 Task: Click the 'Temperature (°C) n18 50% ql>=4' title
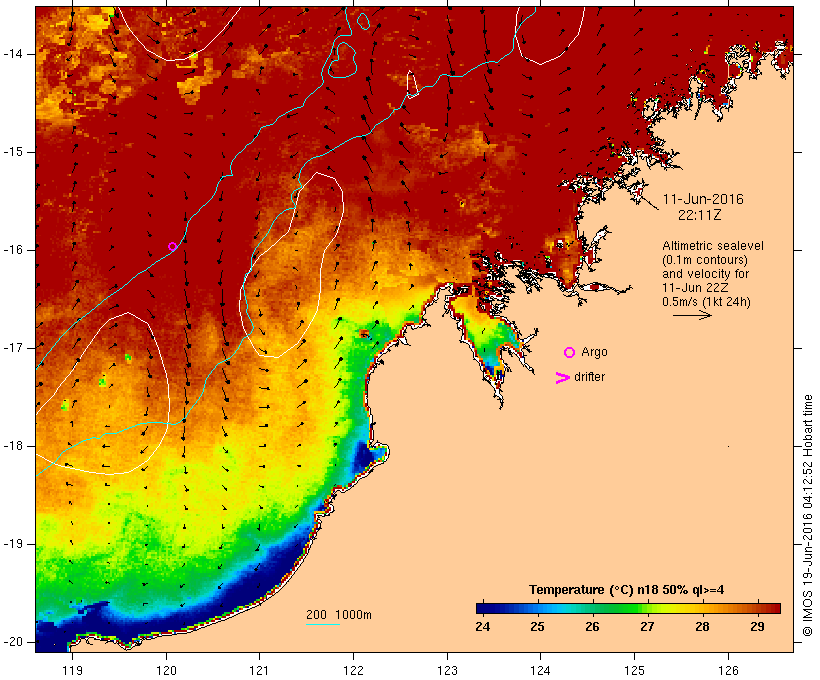click(x=627, y=590)
